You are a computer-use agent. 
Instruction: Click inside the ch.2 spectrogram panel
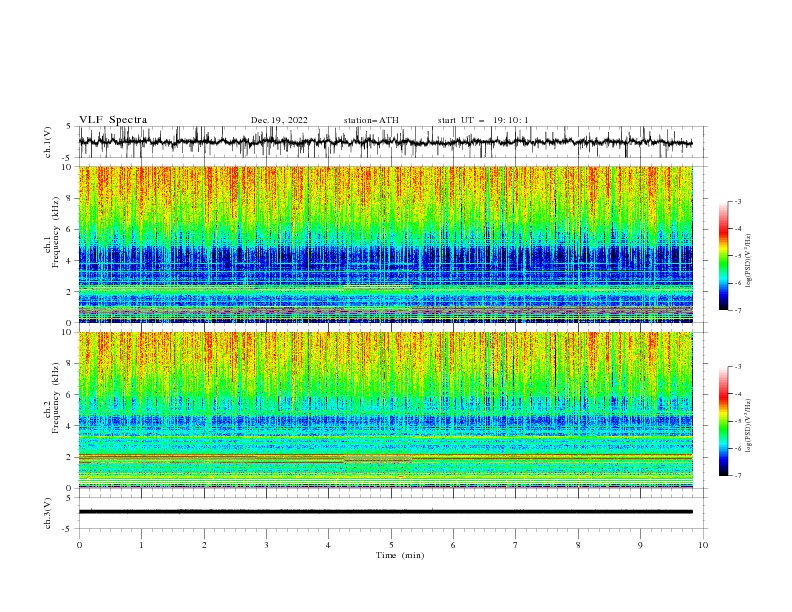click(385, 410)
